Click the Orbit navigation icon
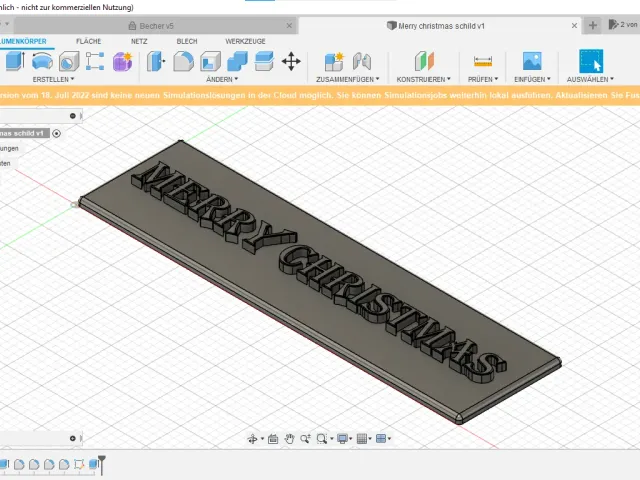This screenshot has height=480, width=640. (x=252, y=439)
